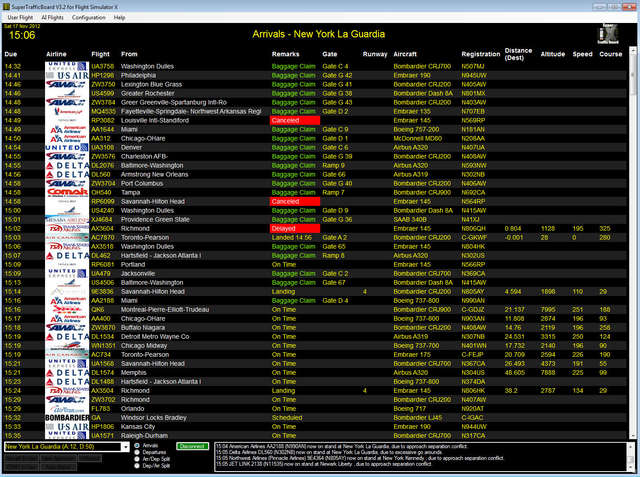The height and width of the screenshot is (477, 640).
Task: Click the 15:06 clock display
Action: coord(22,35)
